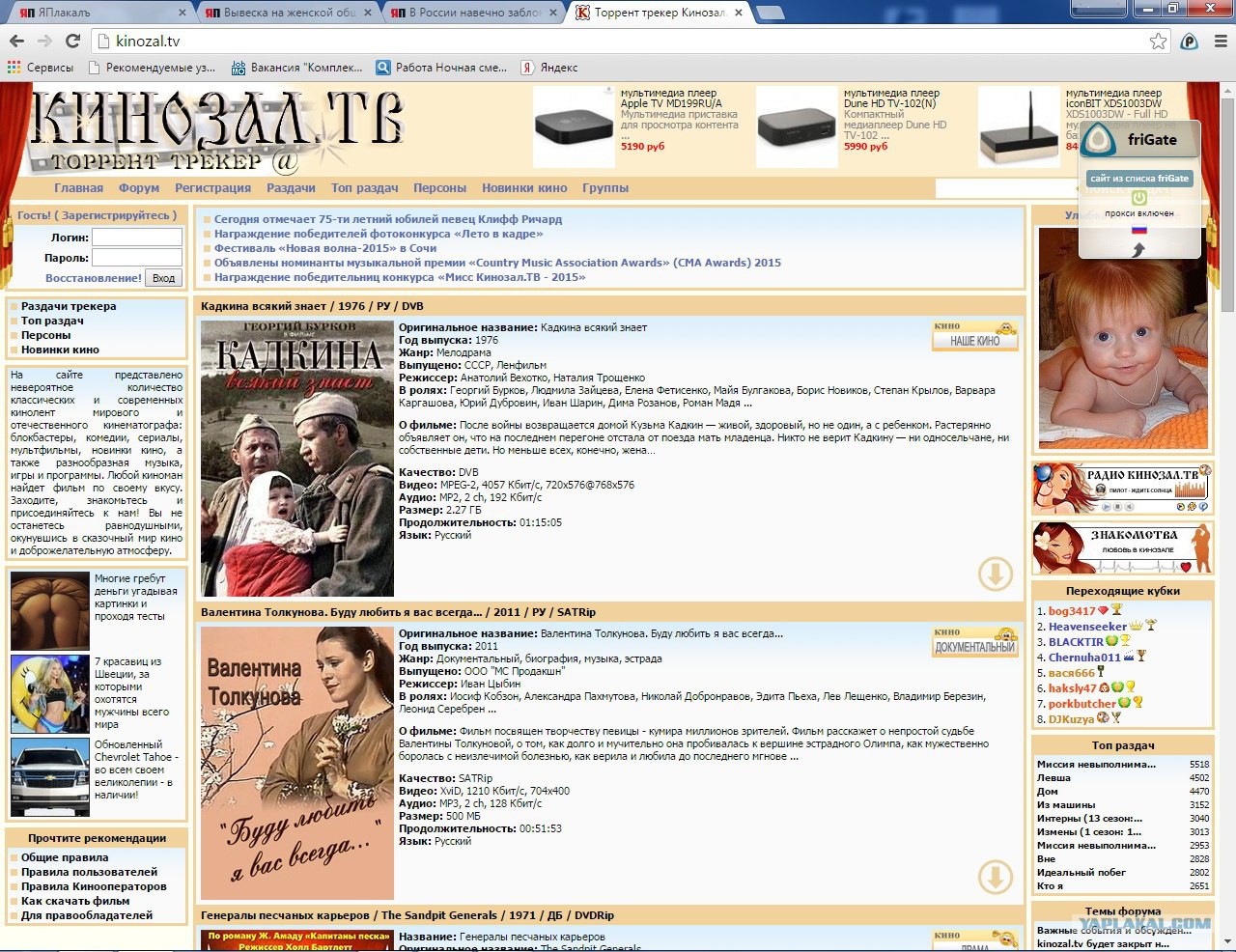Open the НАШЕ КИНО genre badge
Image resolution: width=1236 pixels, height=952 pixels.
(975, 336)
